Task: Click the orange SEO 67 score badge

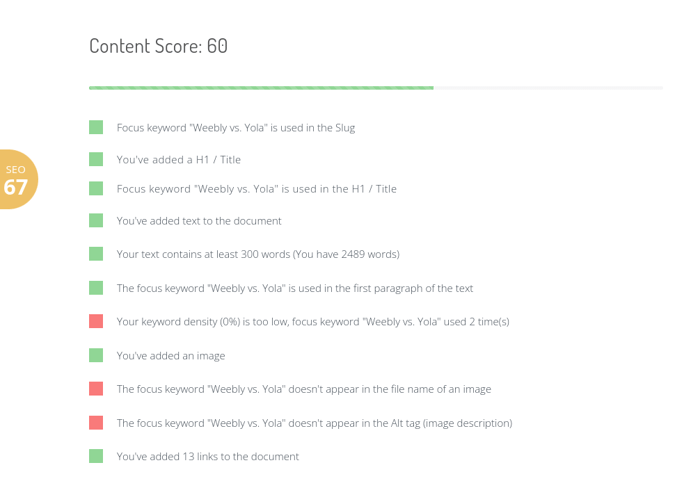Action: pyautogui.click(x=17, y=180)
